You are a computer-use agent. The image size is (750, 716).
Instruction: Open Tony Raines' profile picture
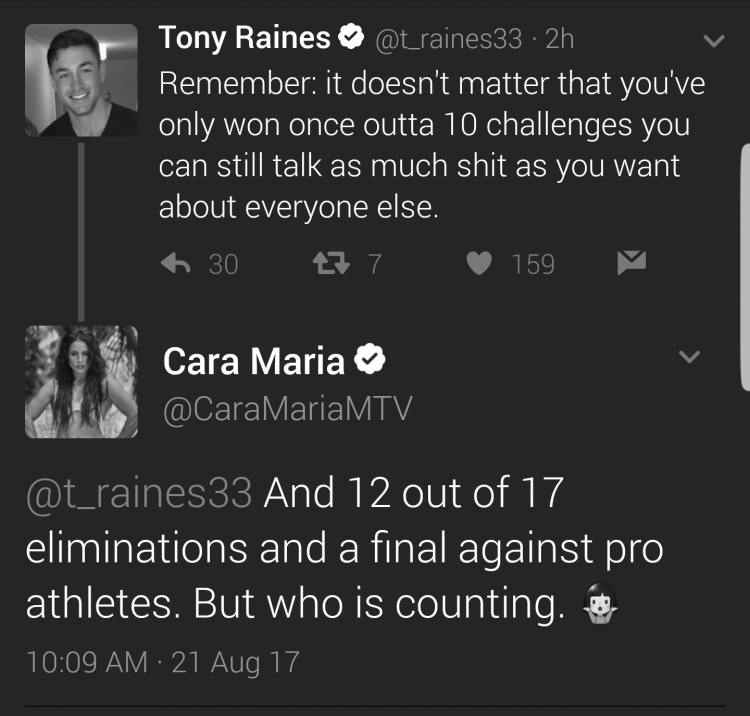pos(81,80)
